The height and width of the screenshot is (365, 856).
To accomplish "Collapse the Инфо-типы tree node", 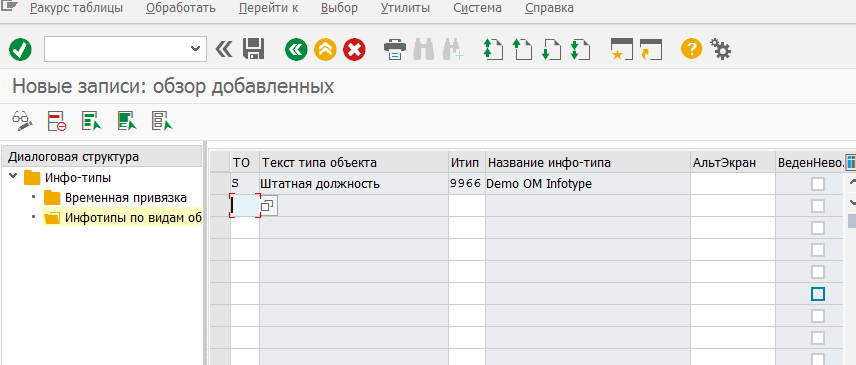I will point(13,178).
